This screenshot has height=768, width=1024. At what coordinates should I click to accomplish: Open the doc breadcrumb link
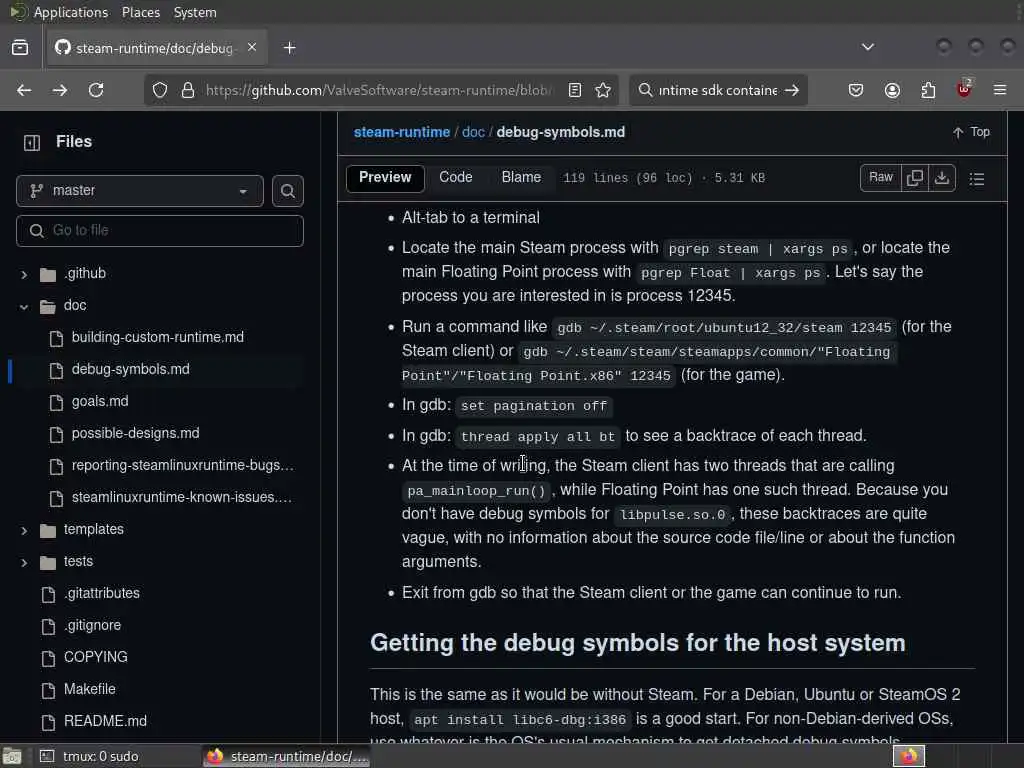(473, 132)
